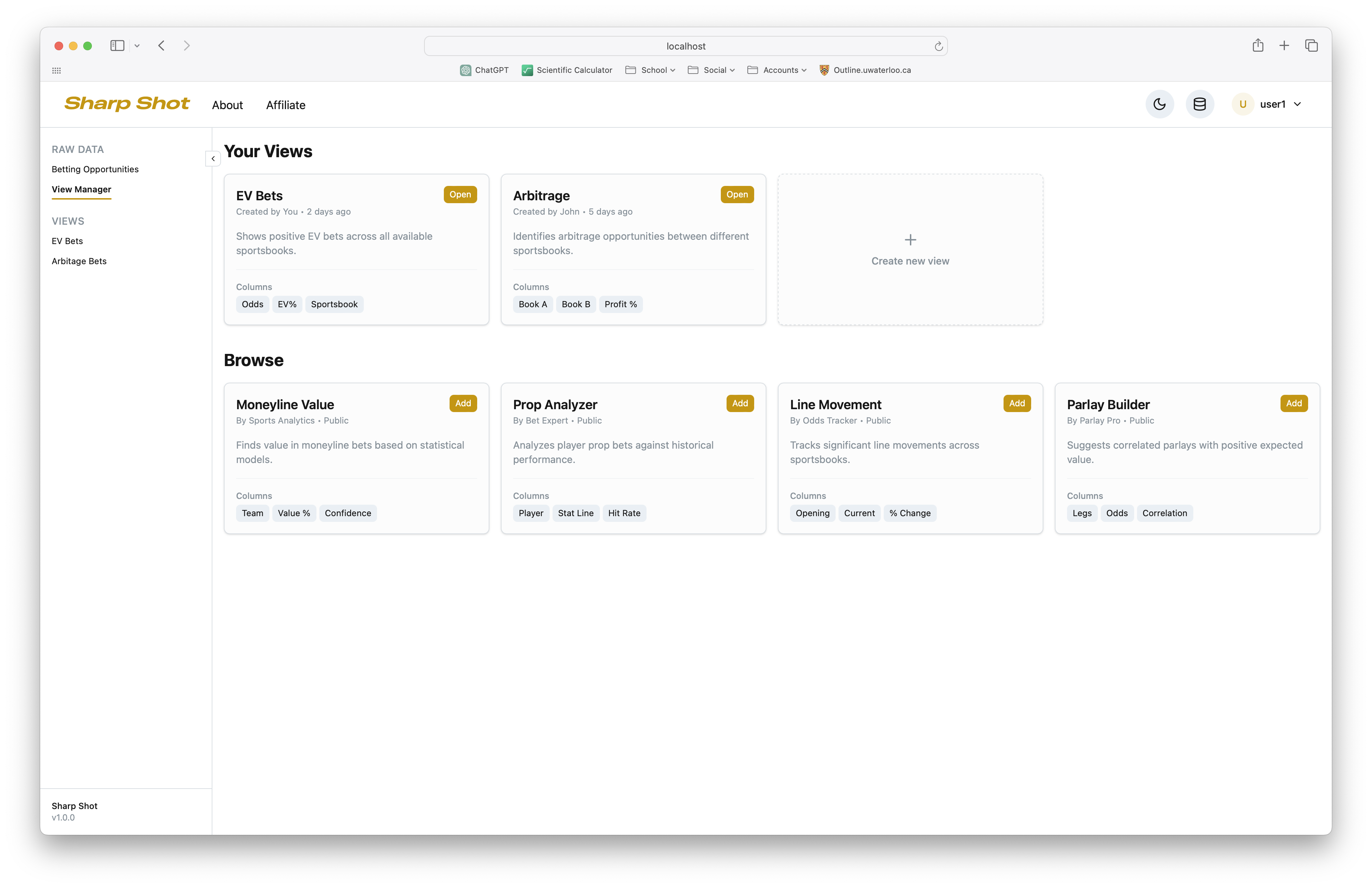Expand the School bookmarks folder
Screen dimensions: 1372x888
[x=650, y=70]
